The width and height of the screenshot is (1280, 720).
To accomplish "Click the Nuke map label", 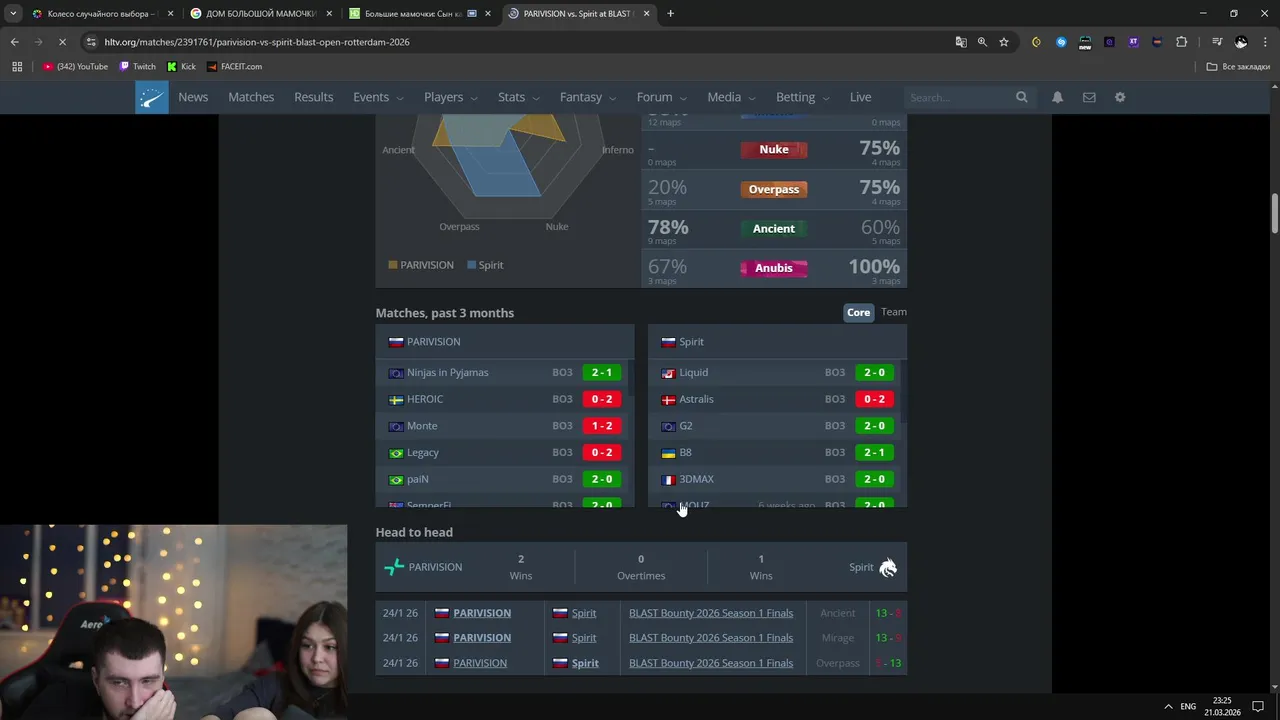I will pyautogui.click(x=774, y=149).
